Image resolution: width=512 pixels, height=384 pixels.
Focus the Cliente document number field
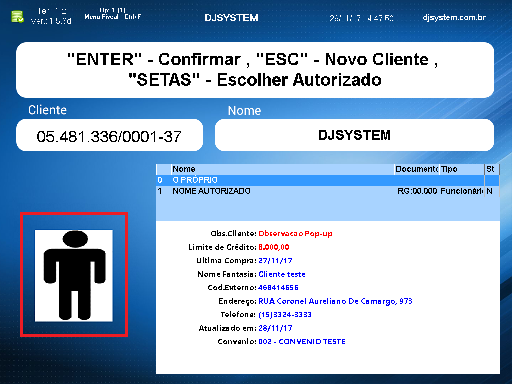tap(109, 135)
